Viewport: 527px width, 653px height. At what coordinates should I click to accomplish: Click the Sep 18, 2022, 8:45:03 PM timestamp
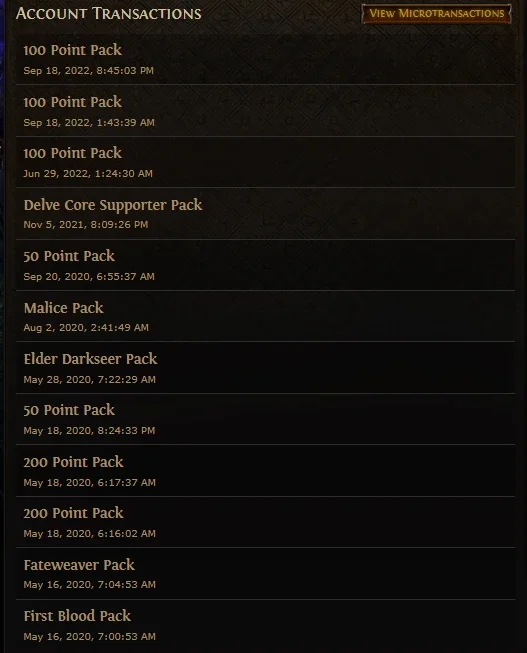pyautogui.click(x=89, y=71)
